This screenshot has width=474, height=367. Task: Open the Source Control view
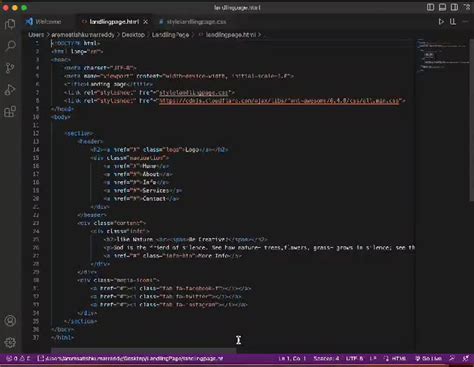point(10,68)
